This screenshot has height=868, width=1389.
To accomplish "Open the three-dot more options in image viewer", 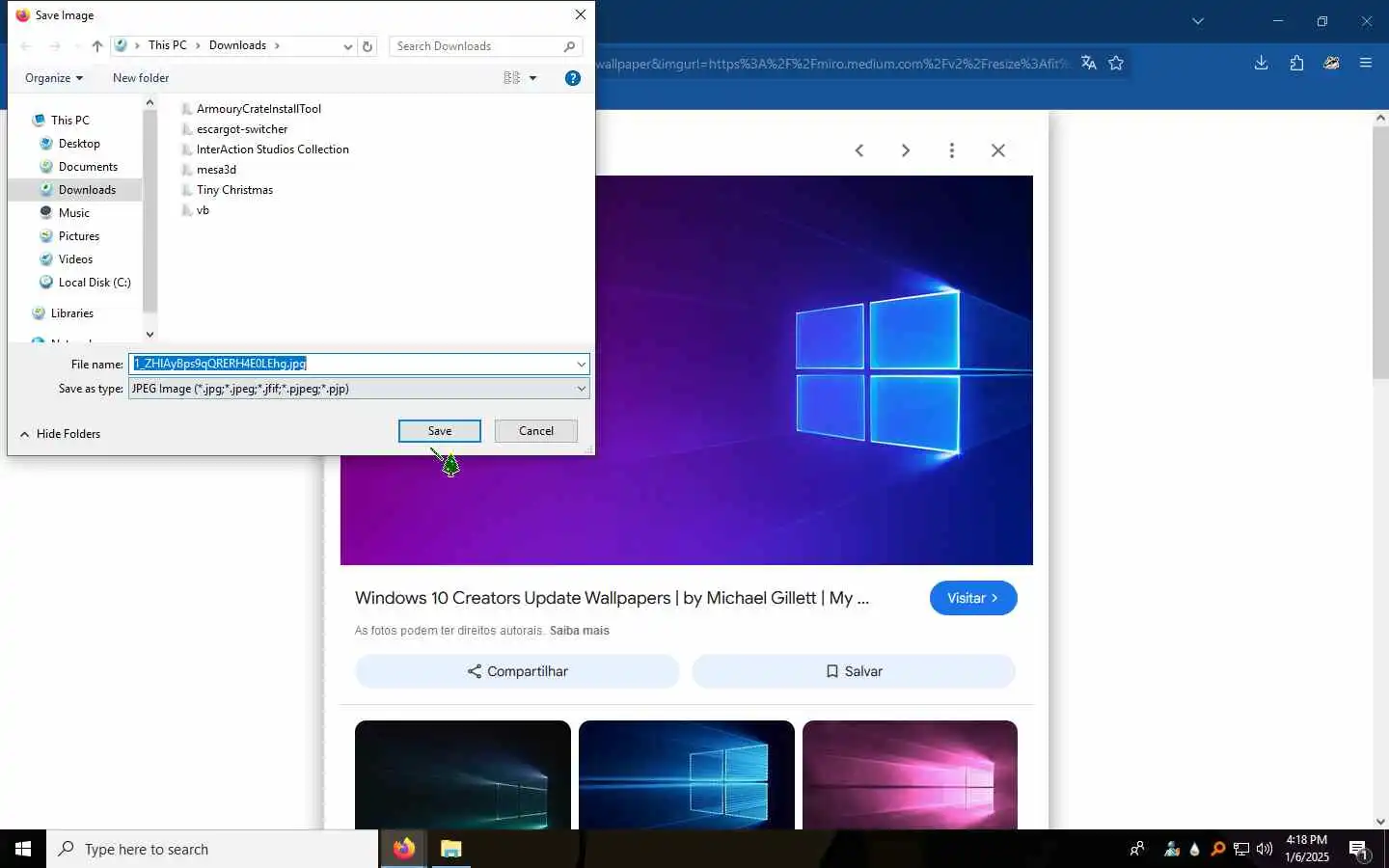I will (x=952, y=150).
